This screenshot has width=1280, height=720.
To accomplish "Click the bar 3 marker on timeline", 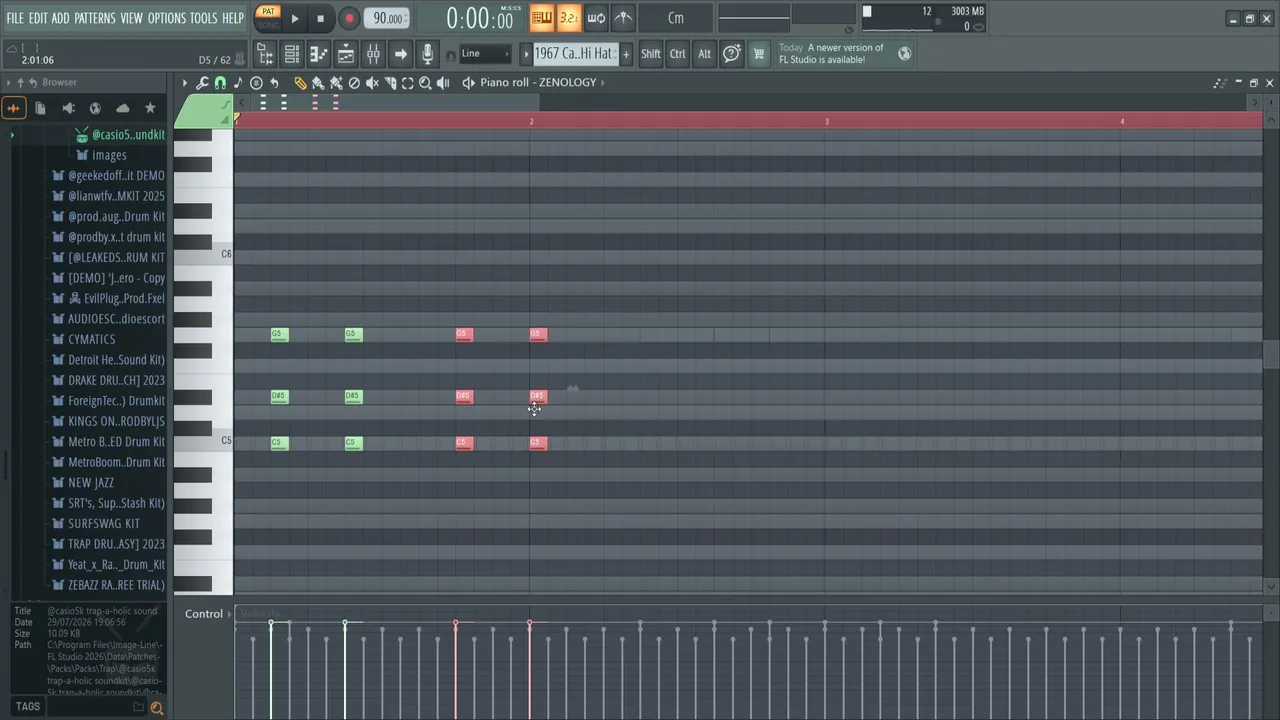I will tap(827, 121).
